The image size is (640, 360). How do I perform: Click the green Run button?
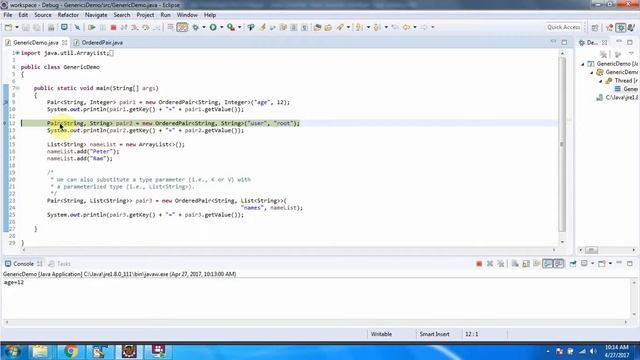213,27
